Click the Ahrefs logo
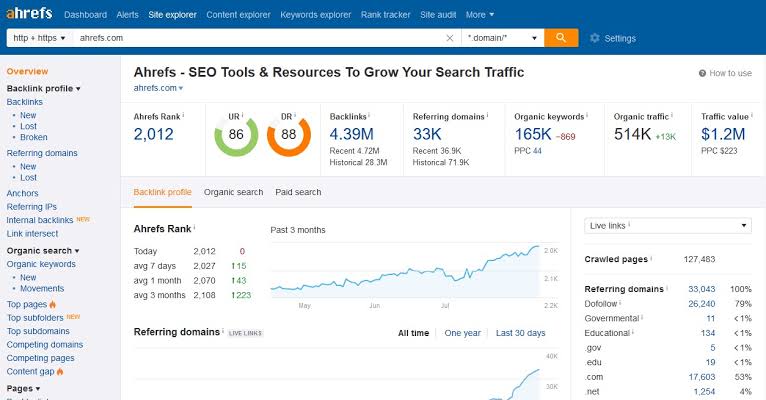This screenshot has width=766, height=400. click(x=29, y=13)
